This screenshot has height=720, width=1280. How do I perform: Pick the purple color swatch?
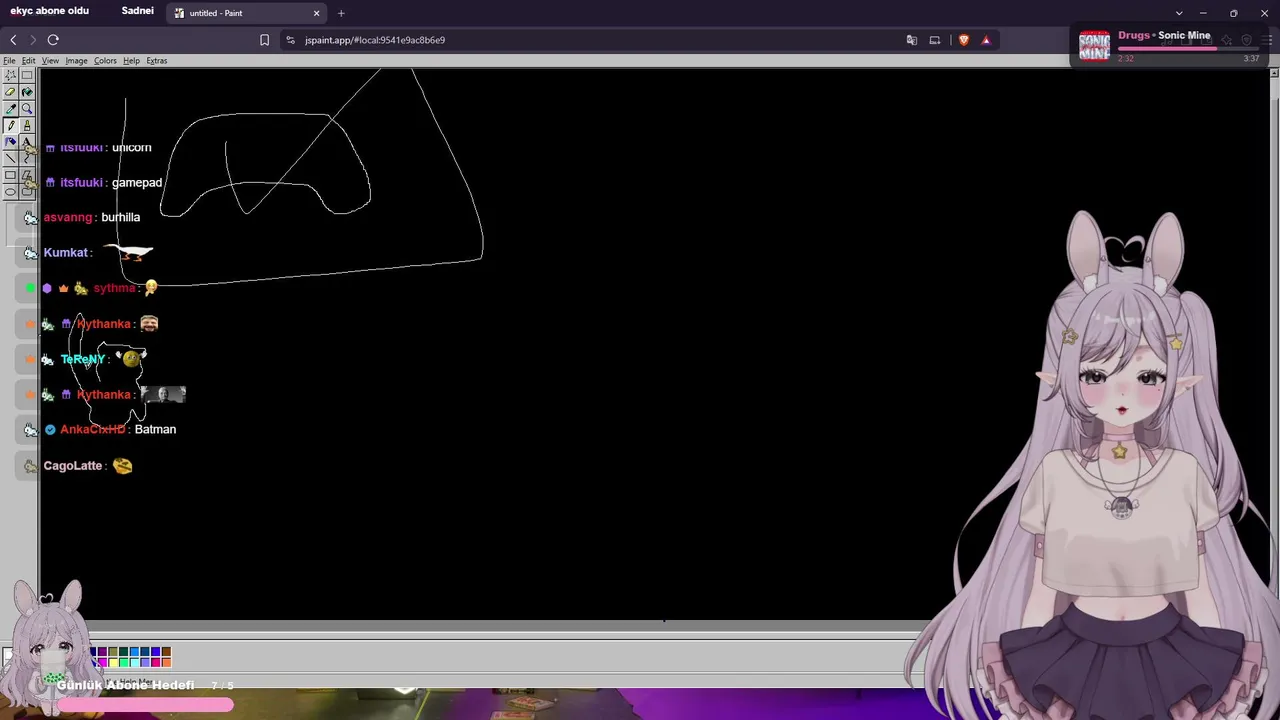tap(102, 651)
